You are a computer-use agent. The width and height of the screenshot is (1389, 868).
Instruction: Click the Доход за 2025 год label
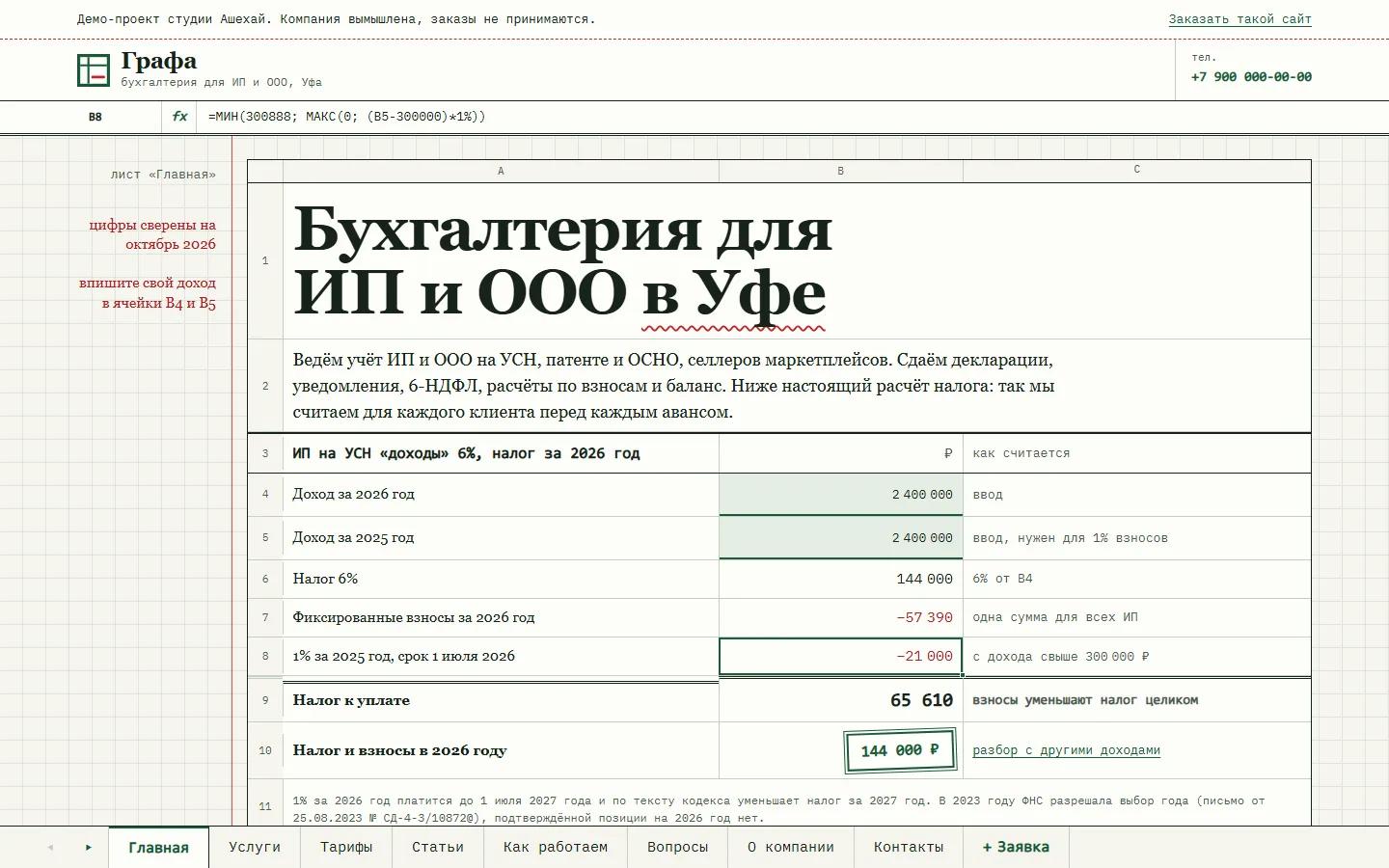click(x=353, y=537)
